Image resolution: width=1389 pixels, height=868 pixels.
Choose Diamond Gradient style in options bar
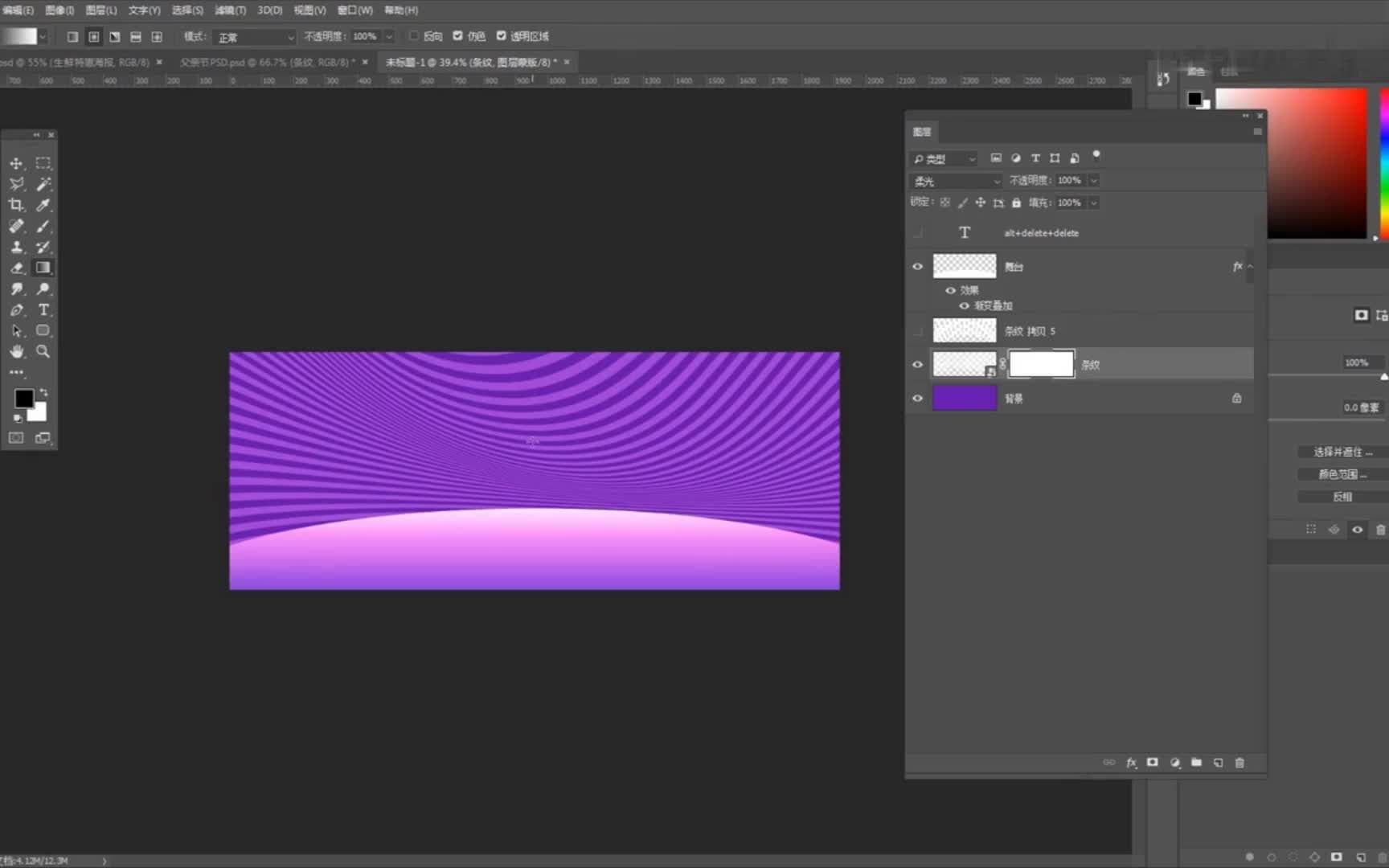pyautogui.click(x=157, y=37)
